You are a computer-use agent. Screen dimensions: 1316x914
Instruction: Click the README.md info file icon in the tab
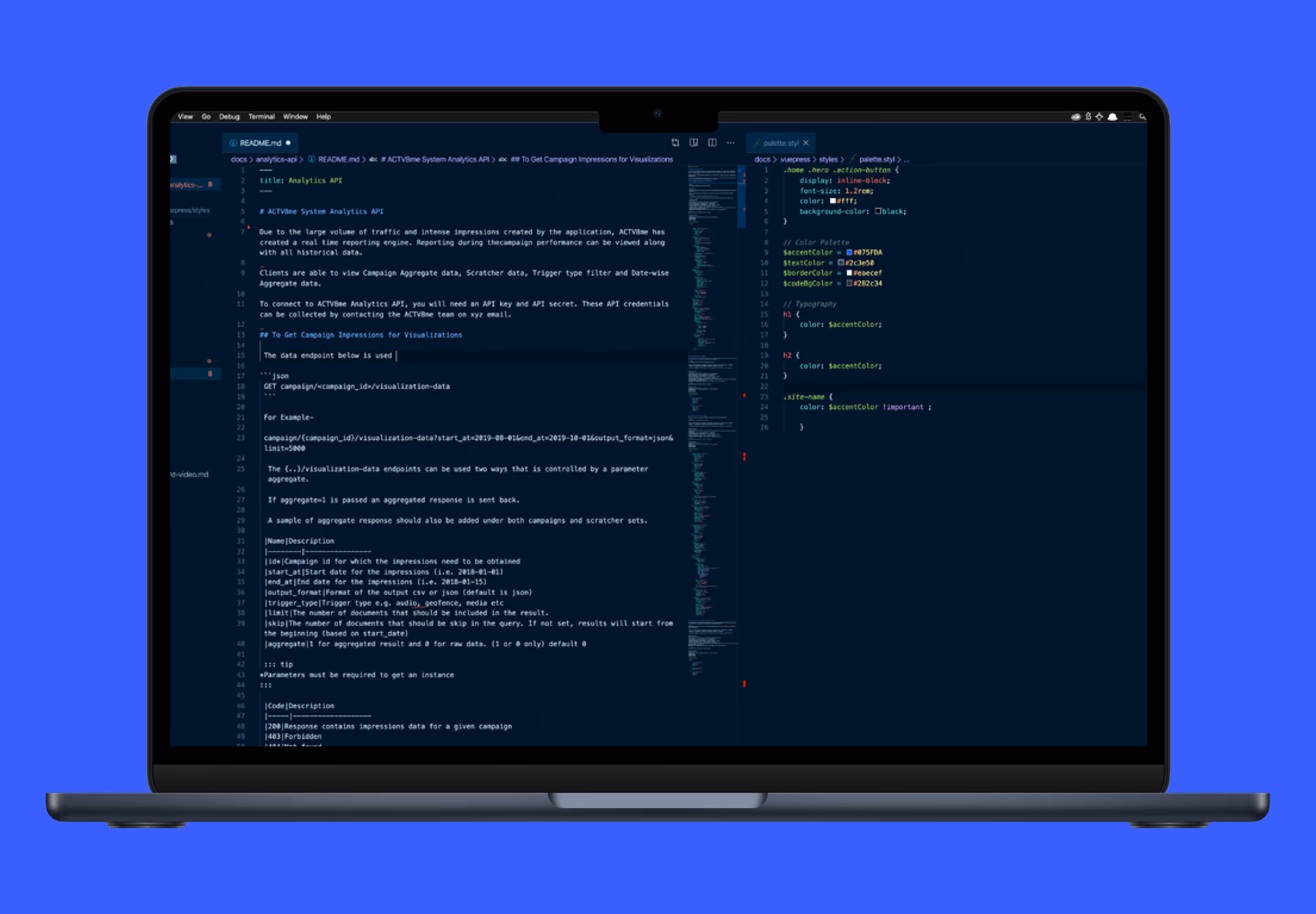click(233, 143)
